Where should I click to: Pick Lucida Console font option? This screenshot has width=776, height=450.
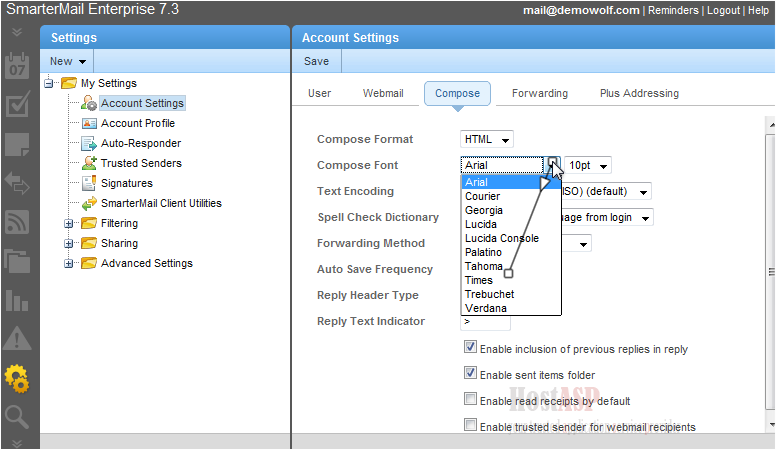[x=511, y=238]
